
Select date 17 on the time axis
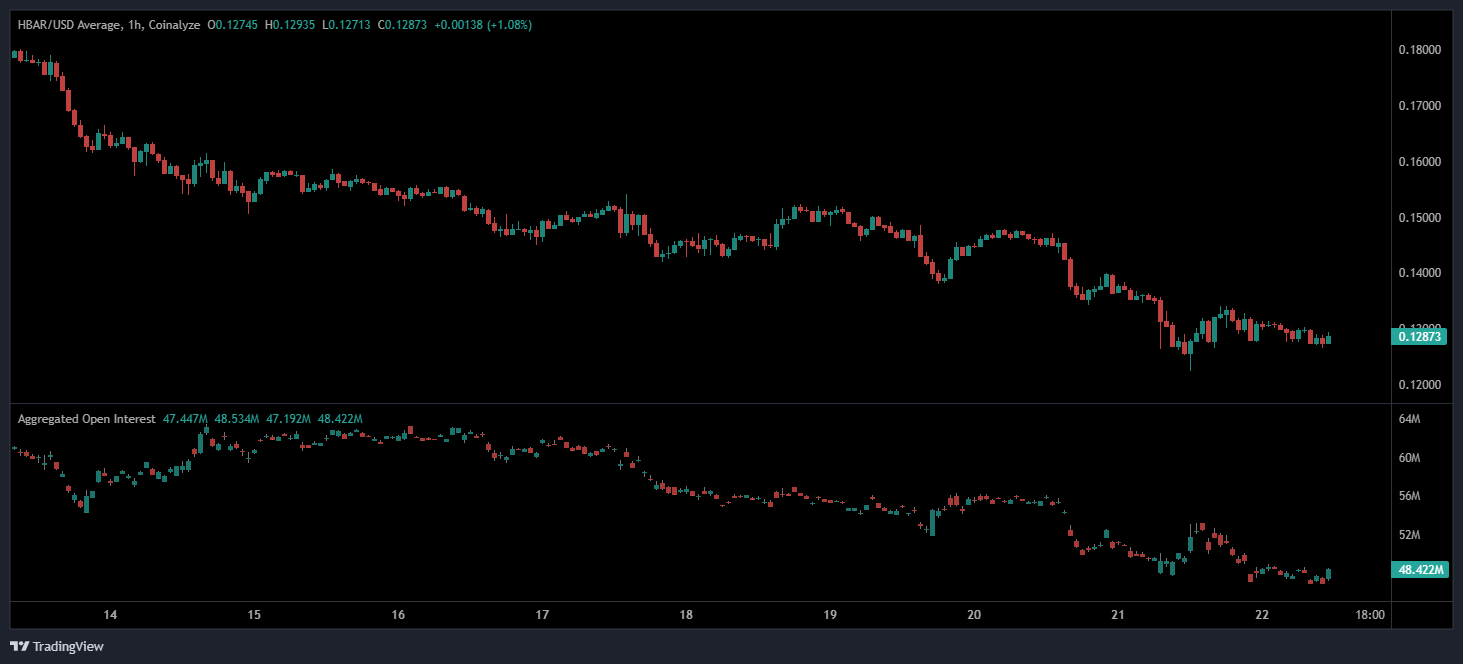[542, 615]
